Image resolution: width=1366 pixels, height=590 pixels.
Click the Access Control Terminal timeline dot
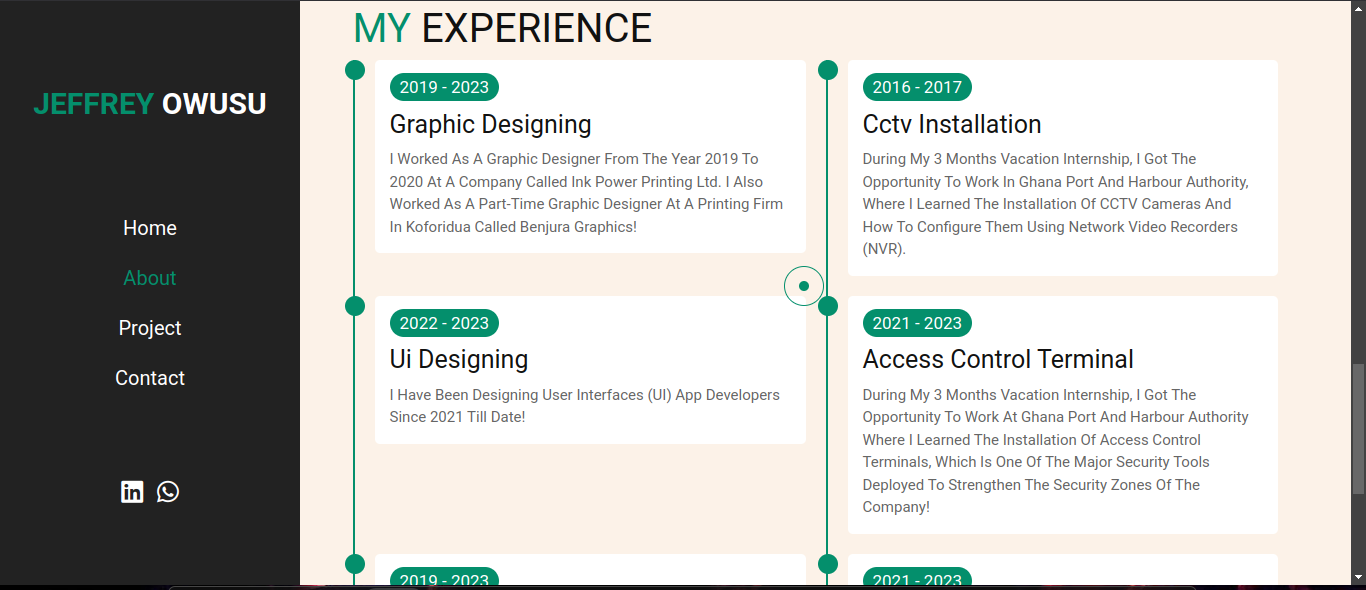coord(828,306)
